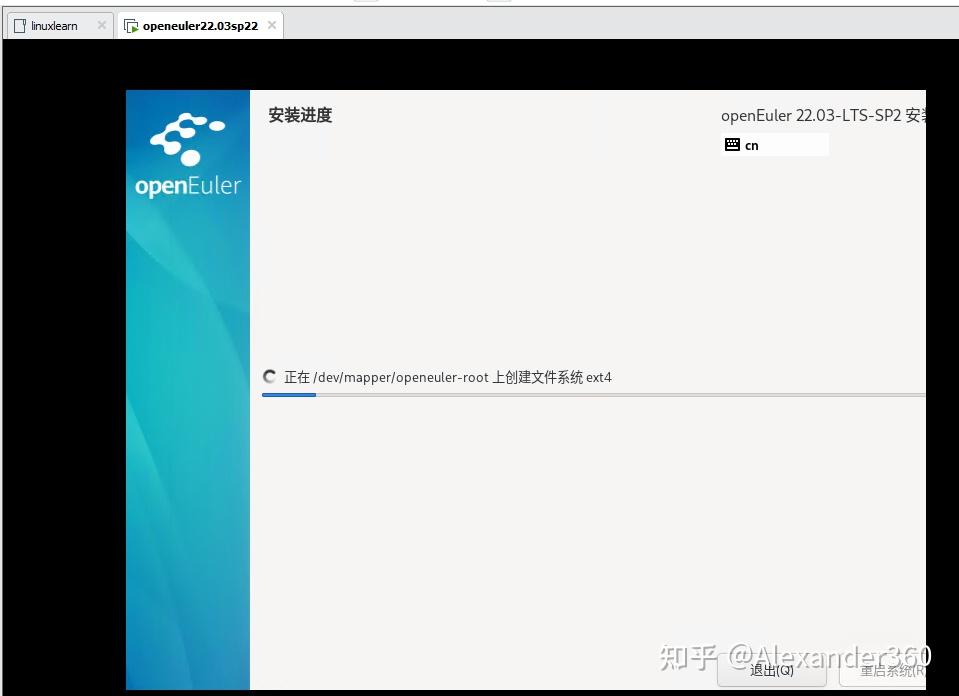Screen dimensions: 959x696
Task: Close the openeuler22.03sp22 tab
Action: tap(271, 25)
